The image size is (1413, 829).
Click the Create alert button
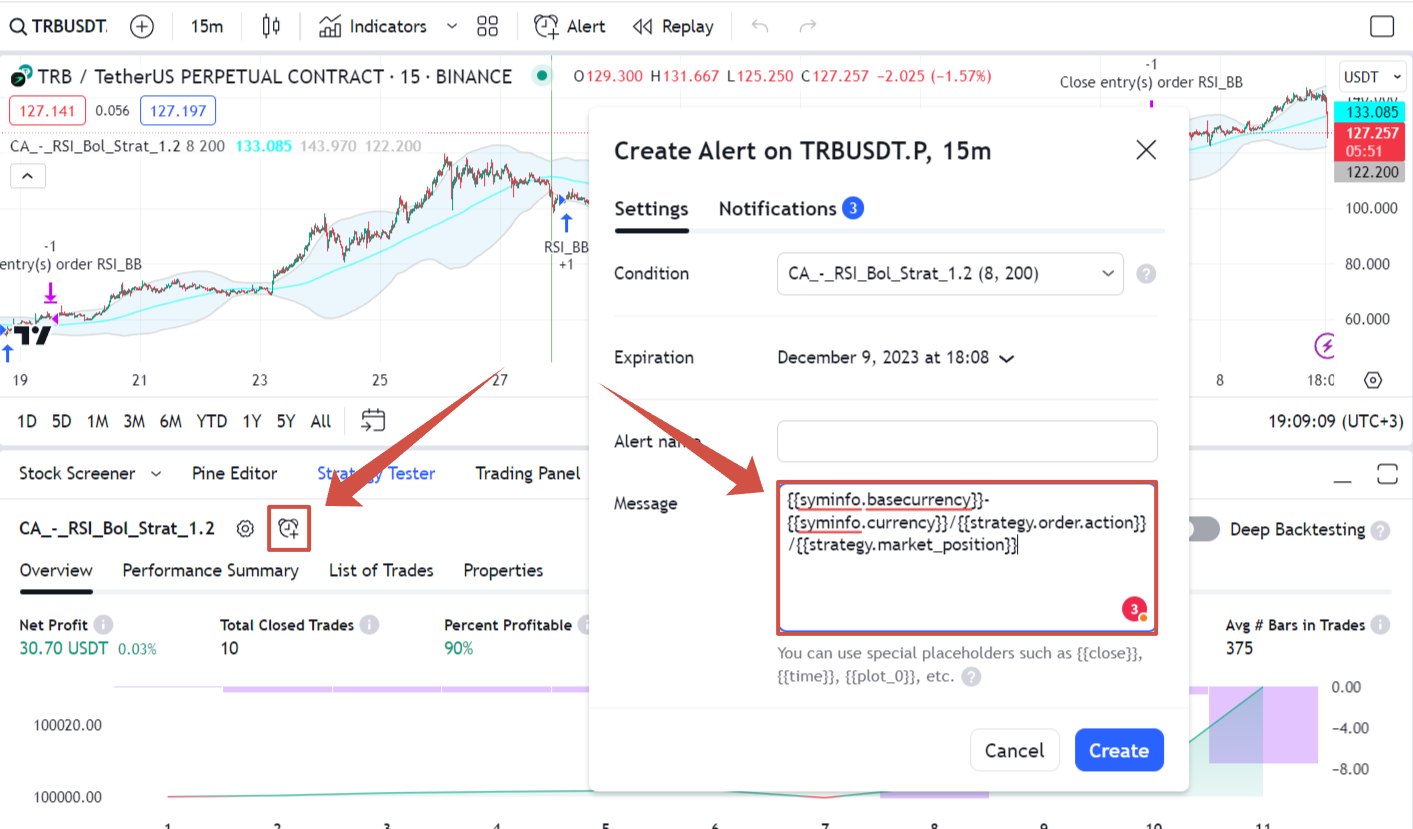(1118, 750)
